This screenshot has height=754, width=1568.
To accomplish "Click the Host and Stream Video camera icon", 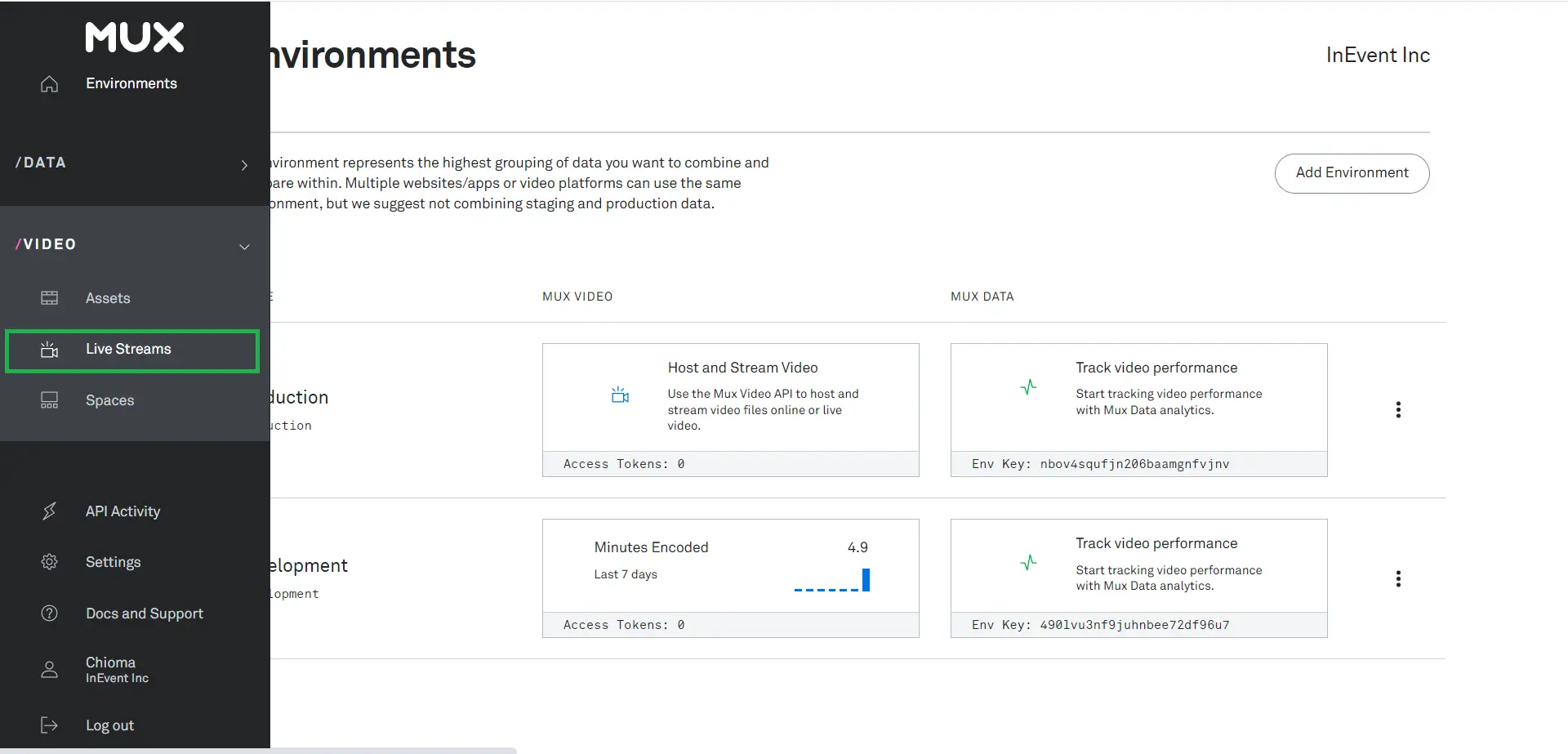I will [x=620, y=395].
